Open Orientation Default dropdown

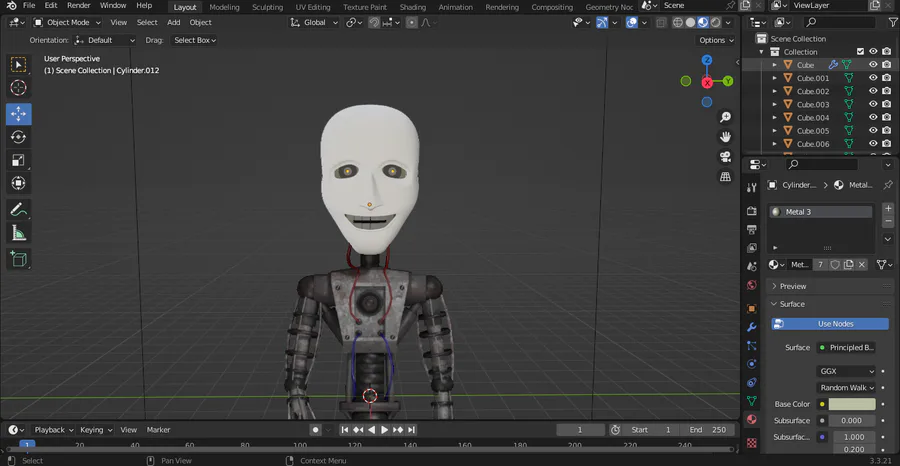pos(105,40)
